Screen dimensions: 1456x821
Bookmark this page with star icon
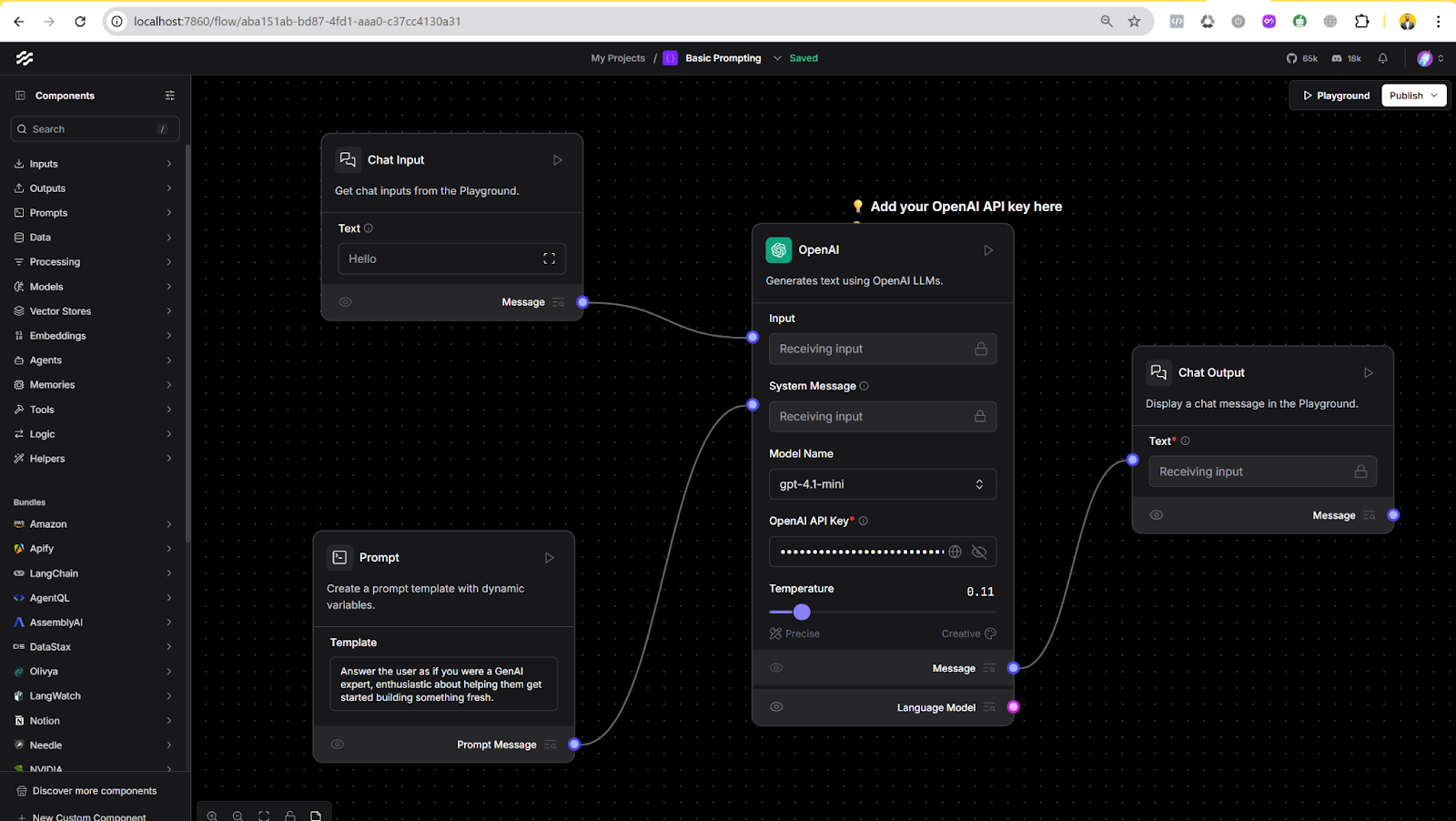[x=1134, y=21]
